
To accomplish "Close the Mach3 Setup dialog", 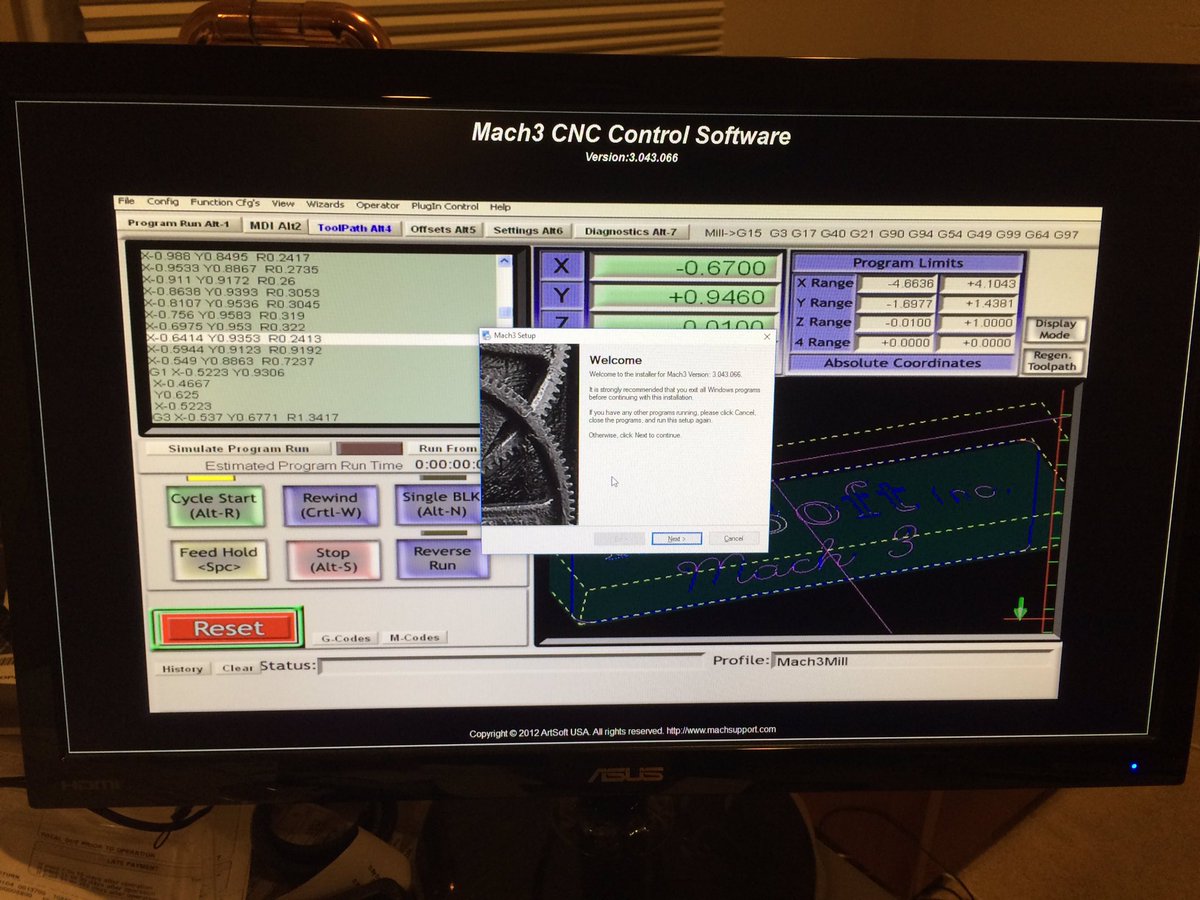I will (767, 336).
